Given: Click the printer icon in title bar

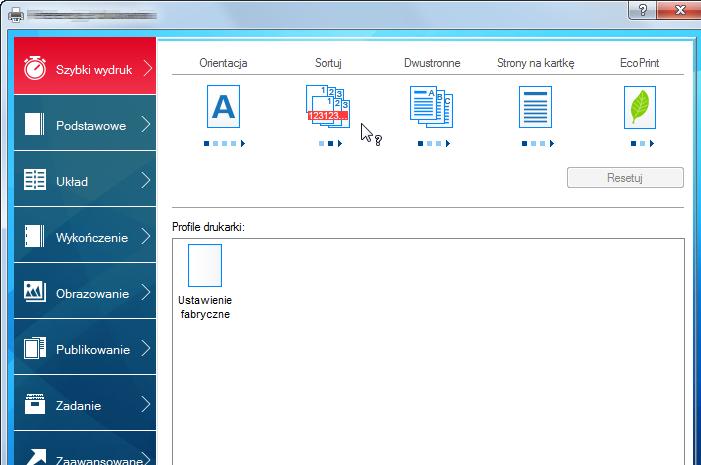Looking at the screenshot, I should pyautogui.click(x=16, y=15).
